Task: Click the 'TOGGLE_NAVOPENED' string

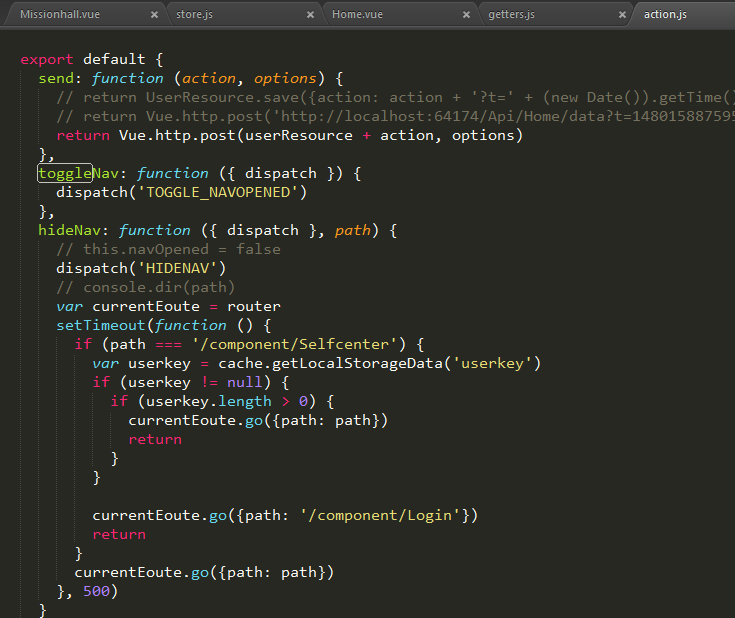Action: tap(218, 192)
